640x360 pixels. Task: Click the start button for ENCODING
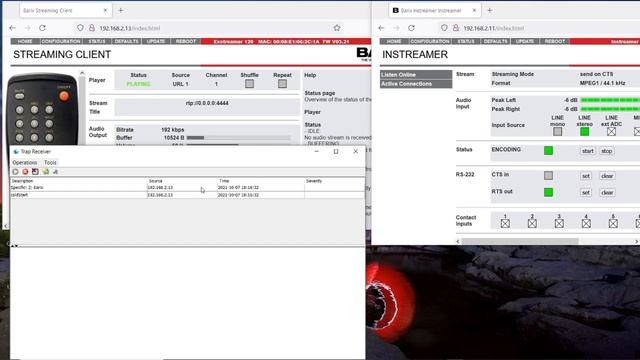(587, 151)
